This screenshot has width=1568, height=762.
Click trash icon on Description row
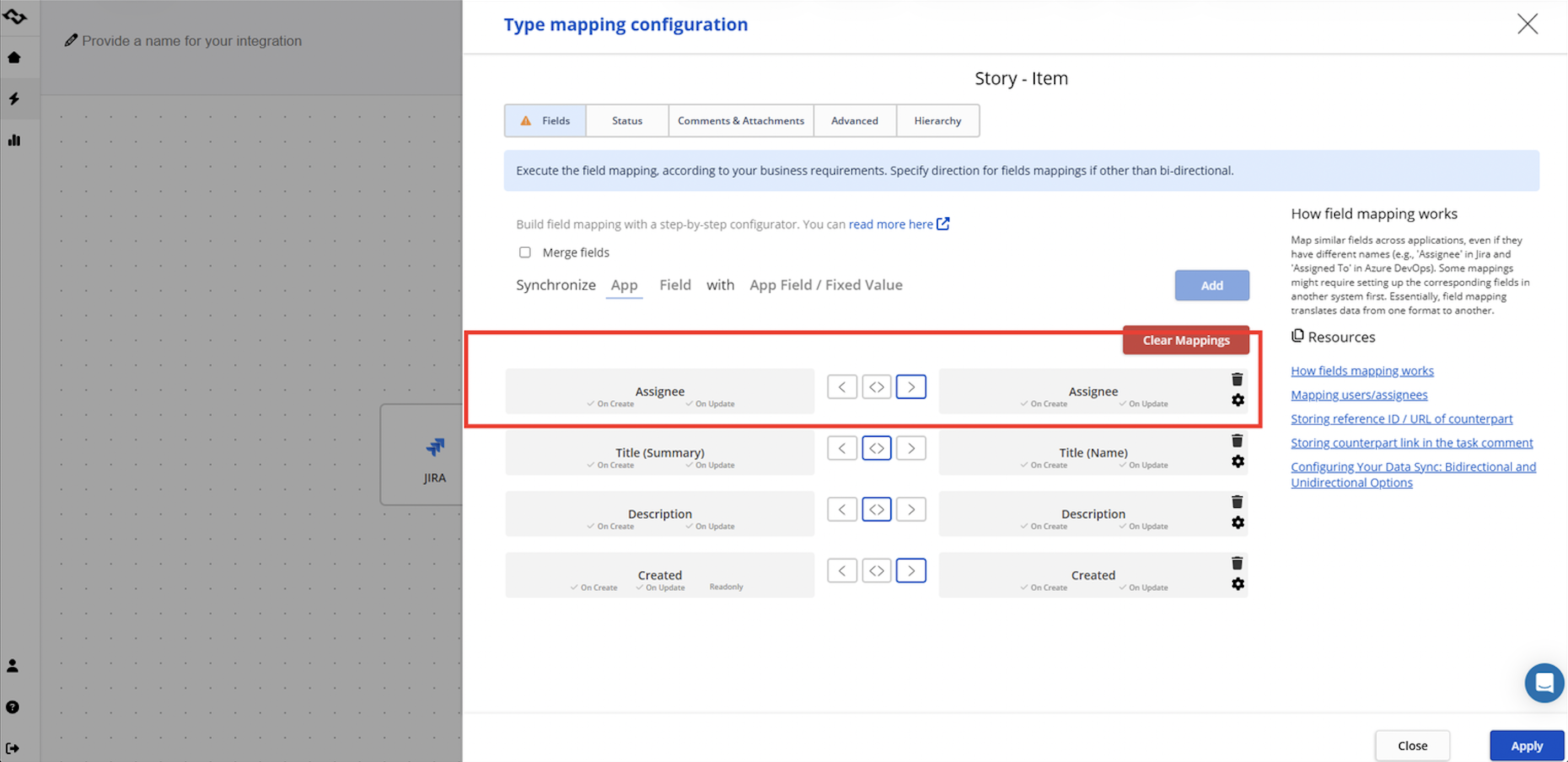1236,502
